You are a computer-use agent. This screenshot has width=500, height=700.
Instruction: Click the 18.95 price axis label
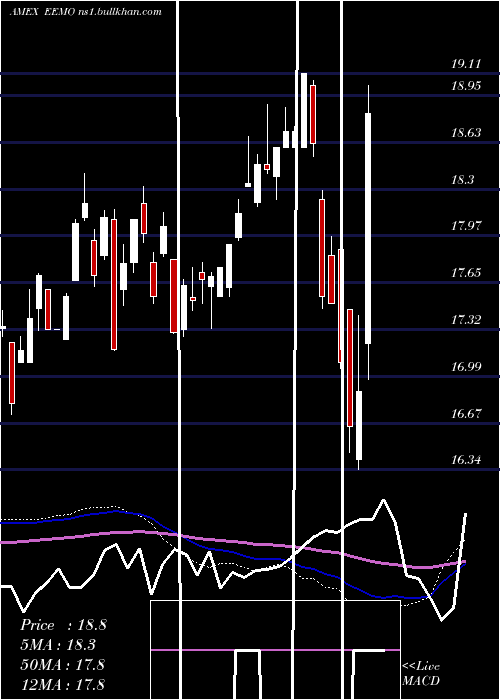(466, 85)
